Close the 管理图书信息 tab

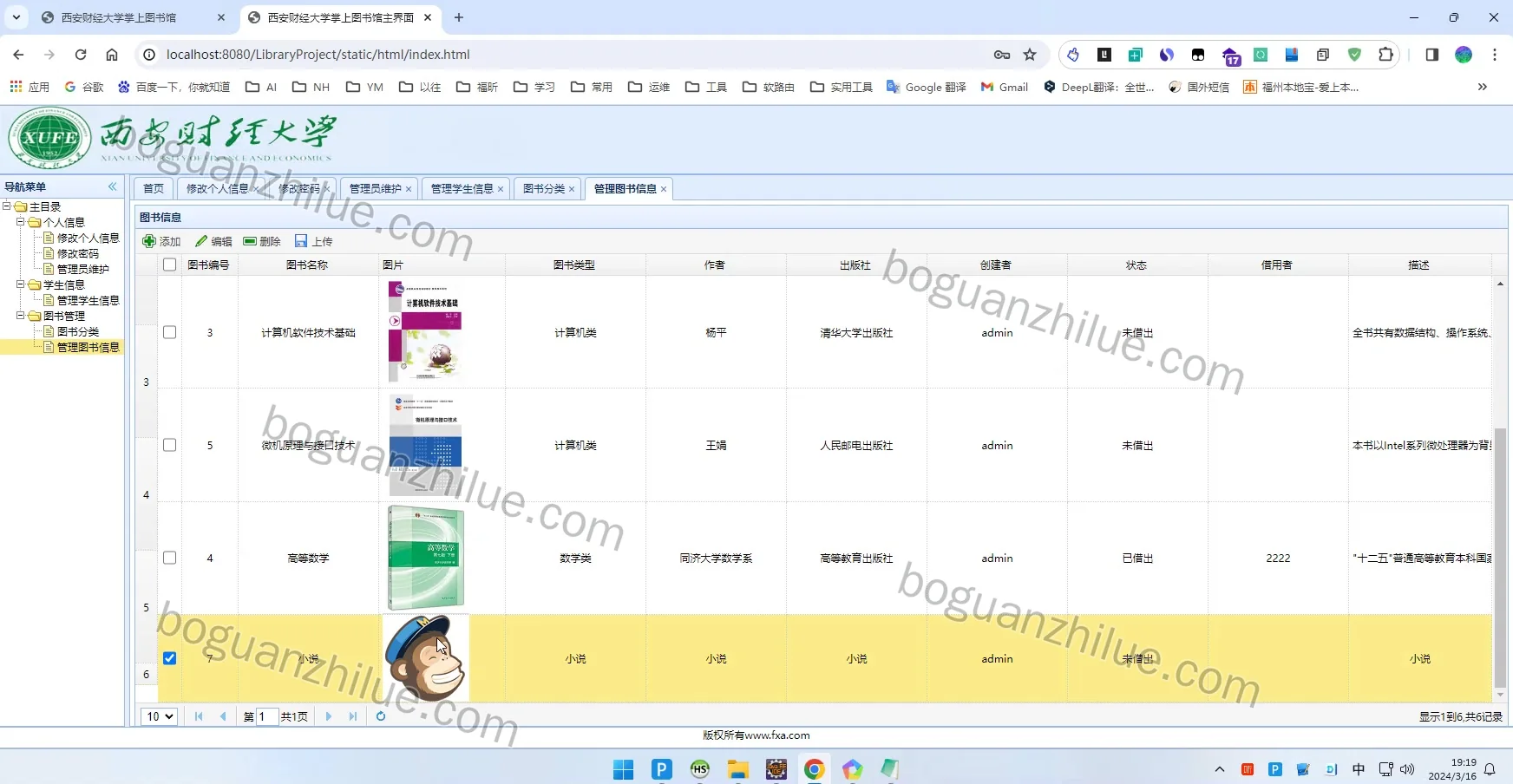pyautogui.click(x=664, y=189)
